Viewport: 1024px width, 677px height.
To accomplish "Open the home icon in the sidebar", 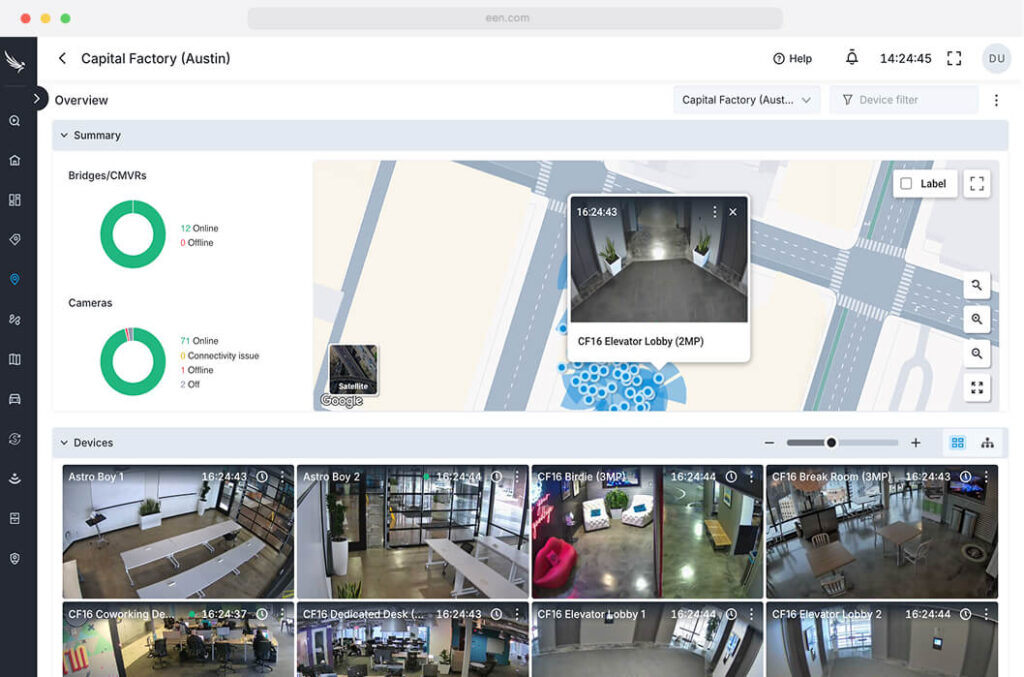I will (x=14, y=160).
